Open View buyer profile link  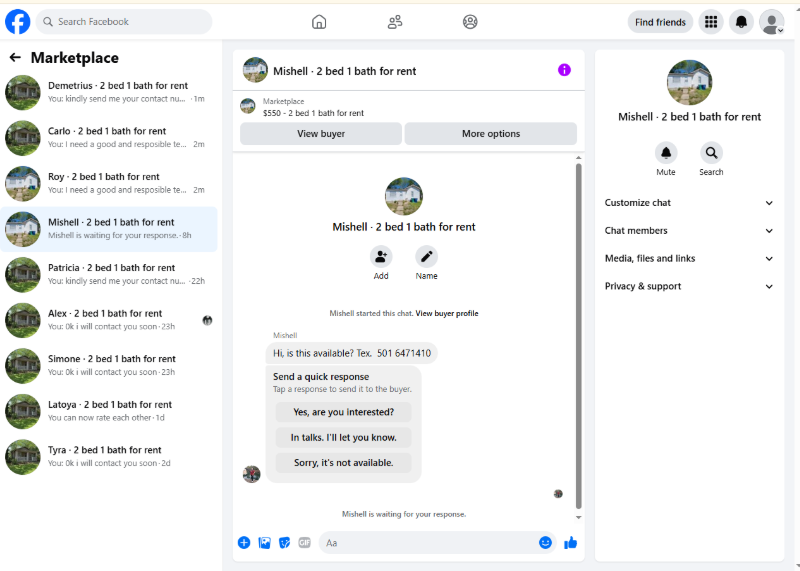pyautogui.click(x=447, y=313)
